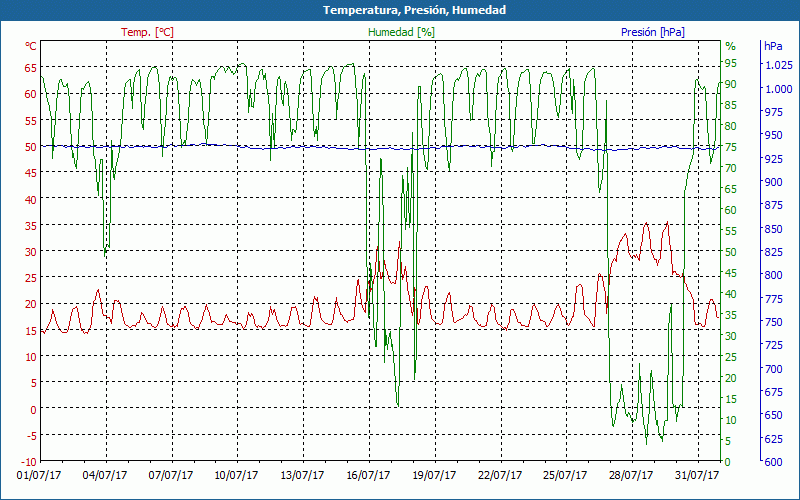Screen dimensions: 800x500
Task: Click date label '25/07/17' on the time axis
Action: [x=565, y=475]
